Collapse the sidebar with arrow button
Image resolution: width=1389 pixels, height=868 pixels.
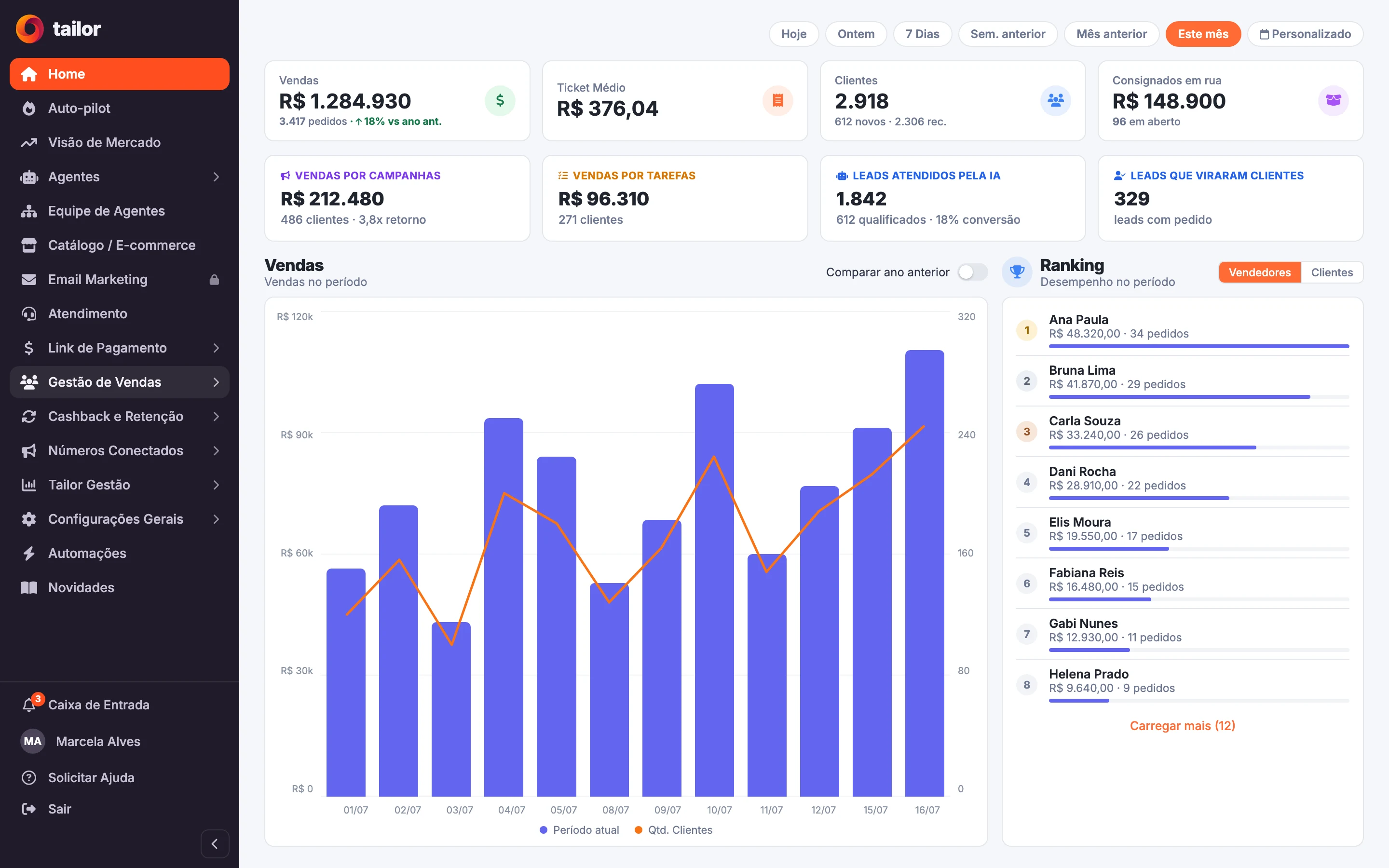215,843
